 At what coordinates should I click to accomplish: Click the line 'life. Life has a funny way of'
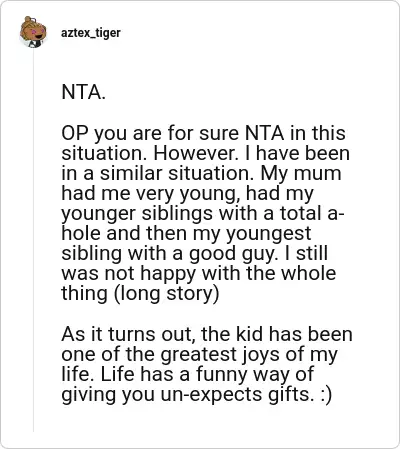click(187, 374)
